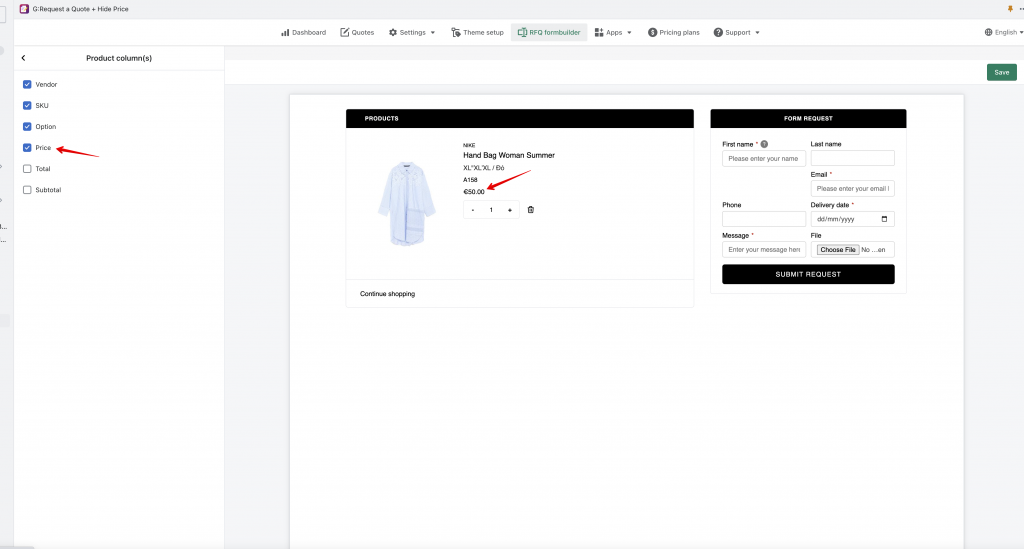1024x549 pixels.
Task: Open the Apps dropdown menu
Action: click(x=613, y=33)
